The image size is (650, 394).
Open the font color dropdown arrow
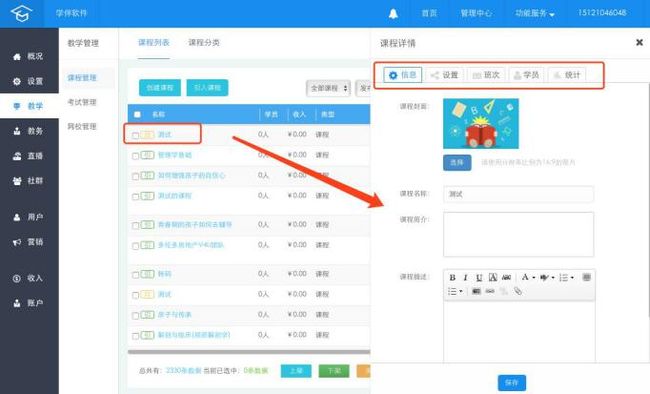[x=534, y=277]
